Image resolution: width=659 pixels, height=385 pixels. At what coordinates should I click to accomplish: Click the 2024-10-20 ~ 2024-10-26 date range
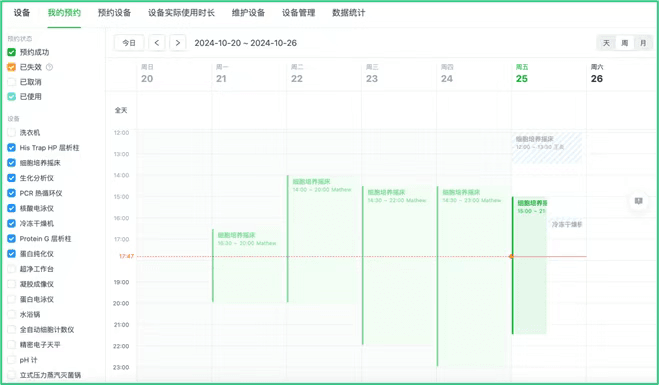coord(245,43)
